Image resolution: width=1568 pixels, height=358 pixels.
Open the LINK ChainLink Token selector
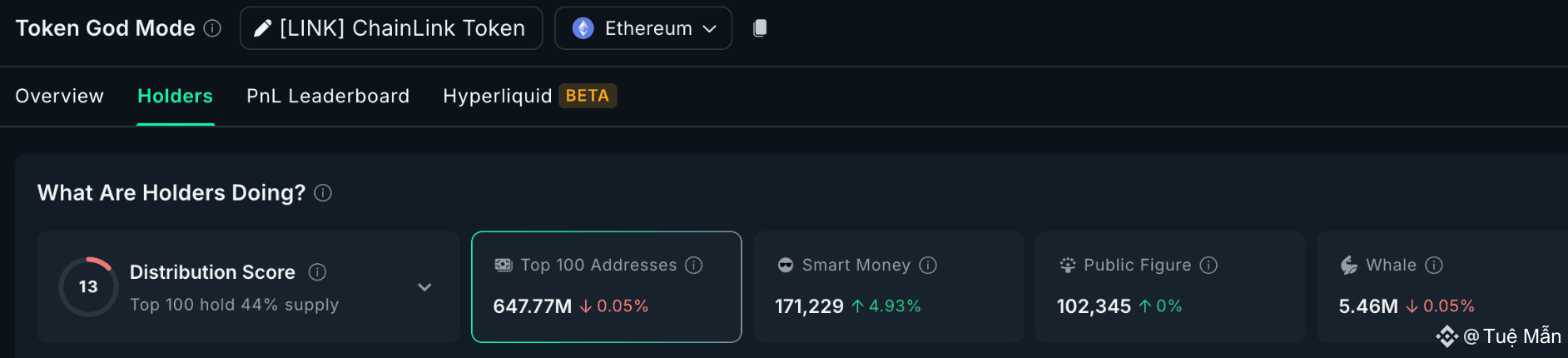tap(391, 28)
